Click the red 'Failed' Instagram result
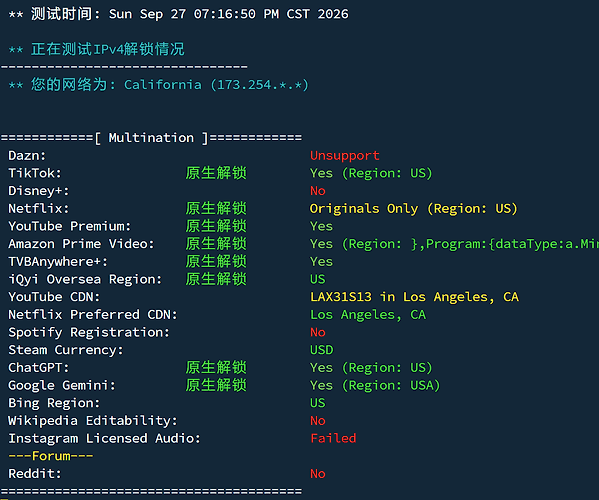 point(333,438)
